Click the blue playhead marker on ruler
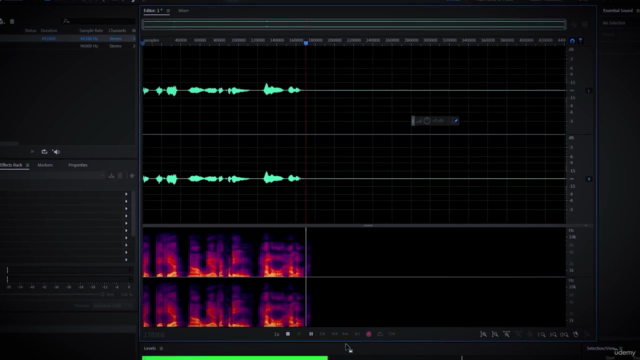This screenshot has width=640, height=360. [x=306, y=43]
